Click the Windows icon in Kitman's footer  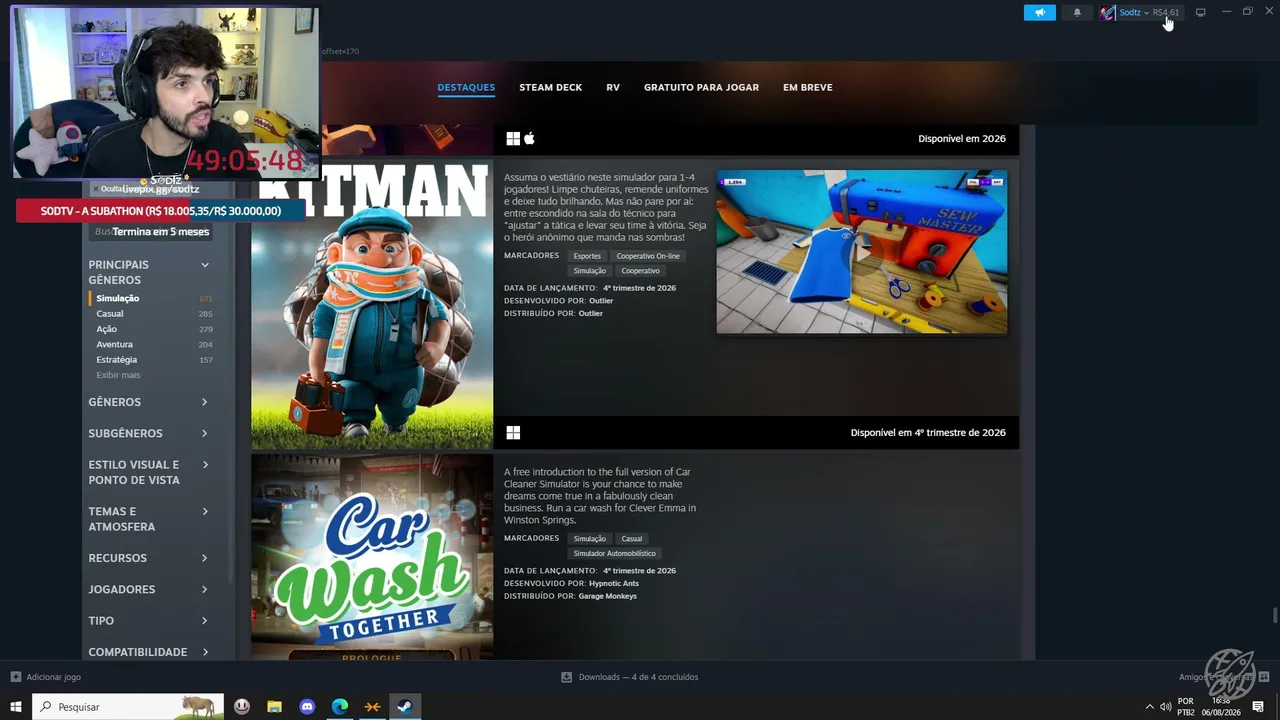pyautogui.click(x=513, y=433)
